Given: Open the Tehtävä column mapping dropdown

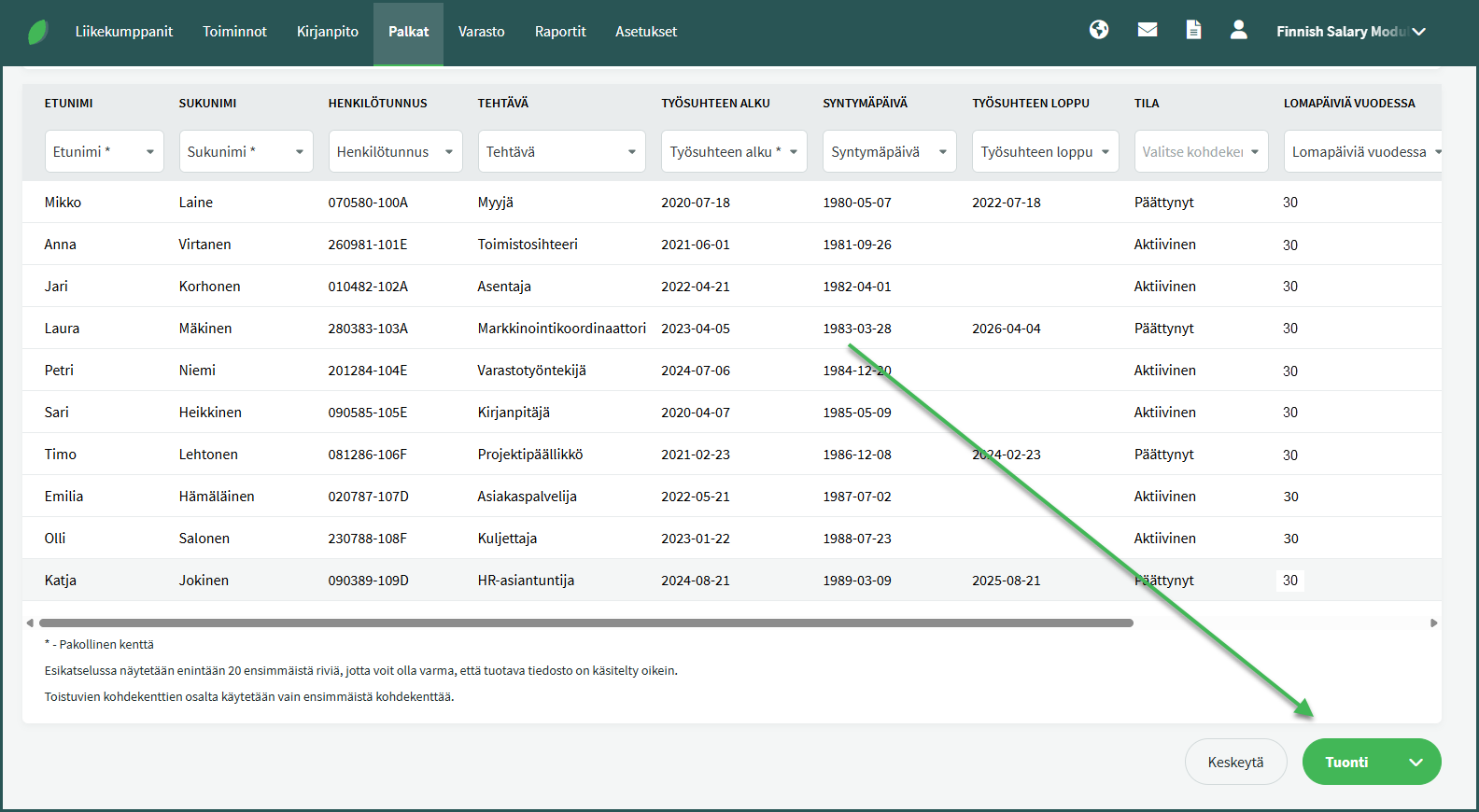Looking at the screenshot, I should tap(561, 151).
